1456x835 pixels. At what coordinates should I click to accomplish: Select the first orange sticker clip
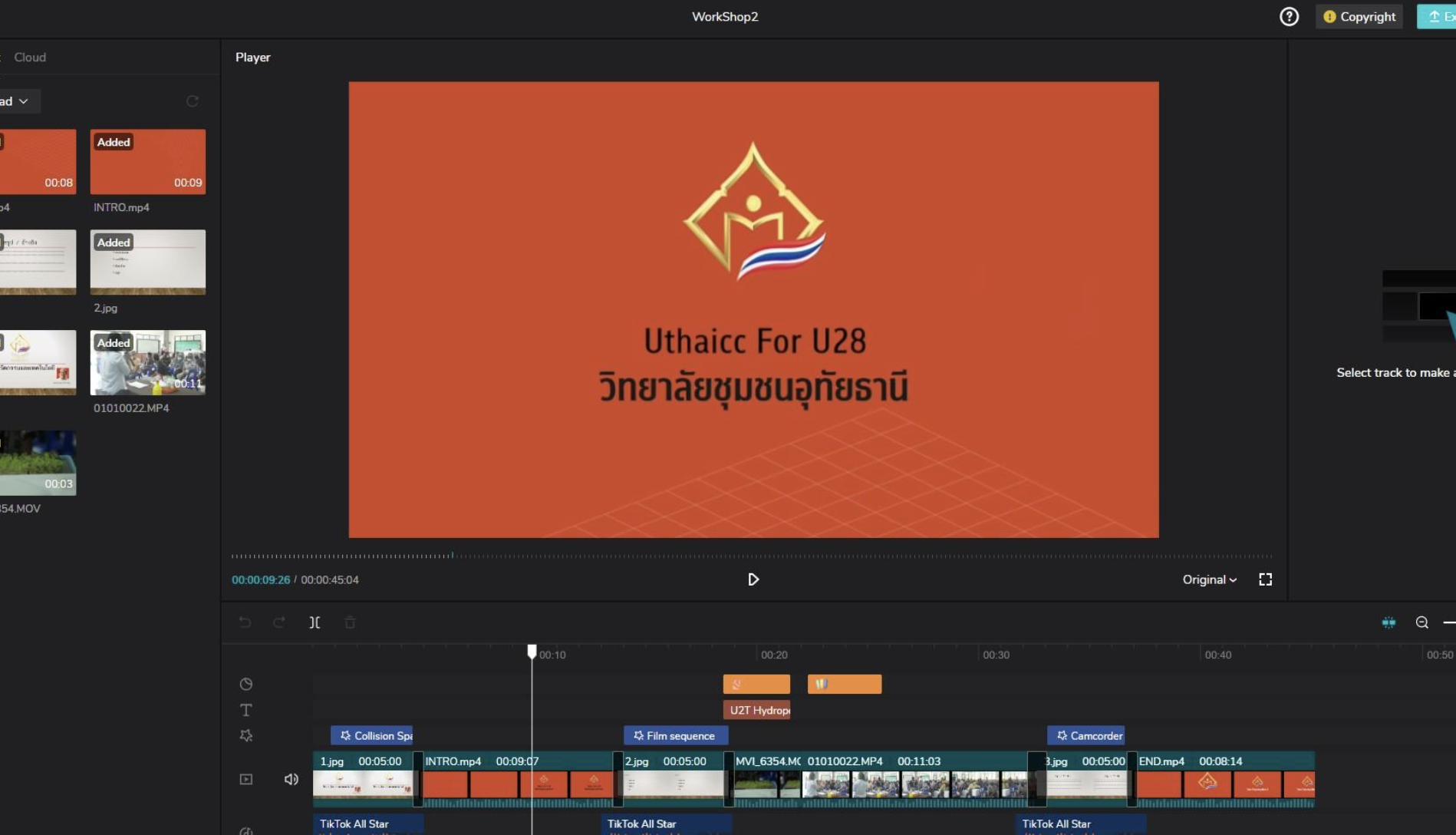tap(756, 684)
